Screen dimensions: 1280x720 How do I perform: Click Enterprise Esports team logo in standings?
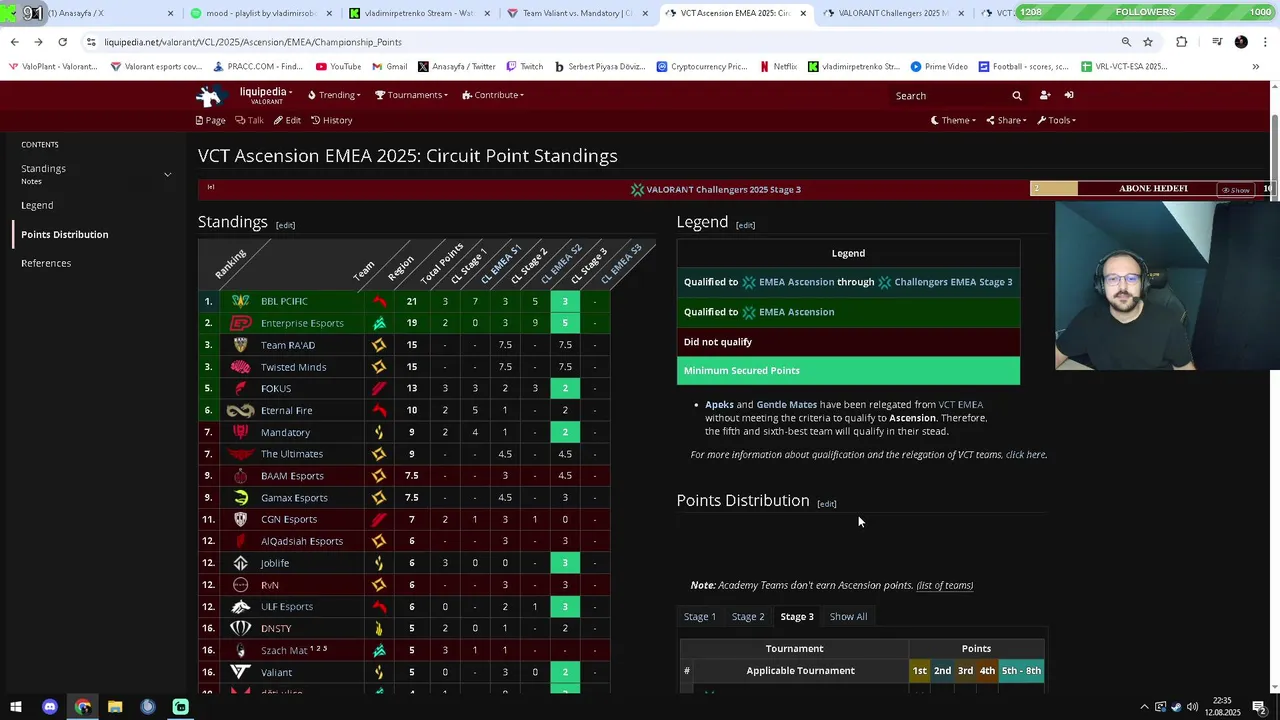click(240, 323)
